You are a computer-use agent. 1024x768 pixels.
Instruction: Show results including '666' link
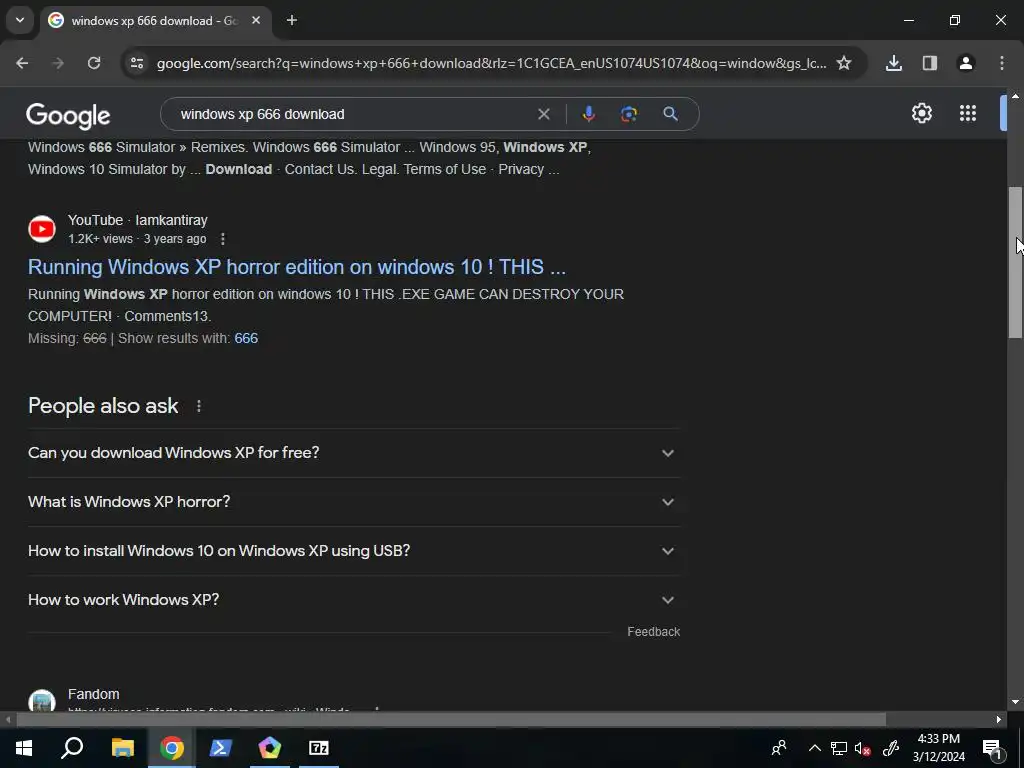246,338
